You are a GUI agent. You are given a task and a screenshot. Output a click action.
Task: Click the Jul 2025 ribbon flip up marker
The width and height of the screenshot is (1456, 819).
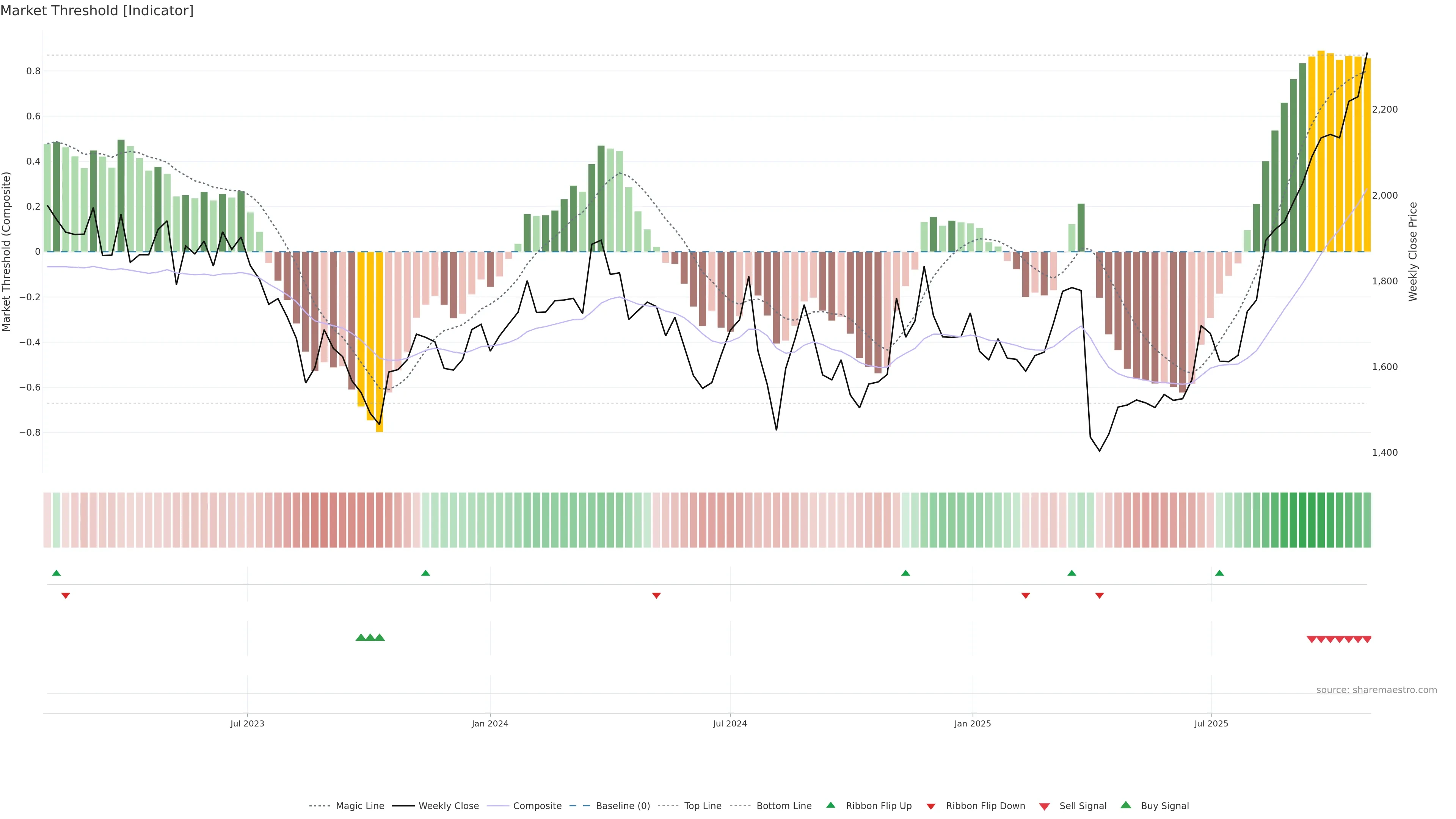[1219, 573]
